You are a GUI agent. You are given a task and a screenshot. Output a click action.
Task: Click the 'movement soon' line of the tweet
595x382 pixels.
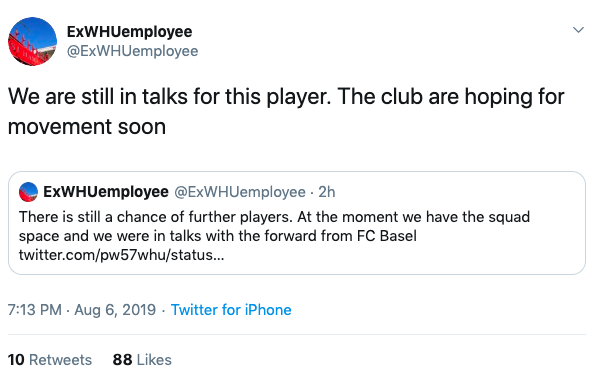[87, 127]
